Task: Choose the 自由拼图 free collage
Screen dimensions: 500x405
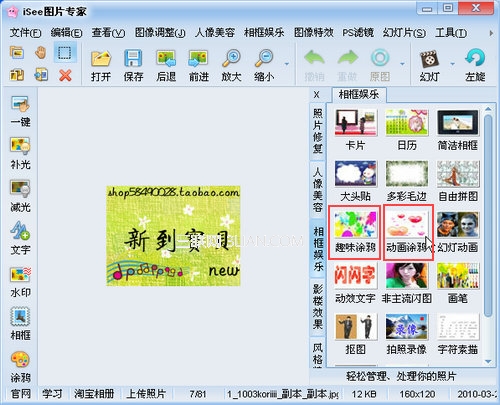Action: [x=458, y=181]
